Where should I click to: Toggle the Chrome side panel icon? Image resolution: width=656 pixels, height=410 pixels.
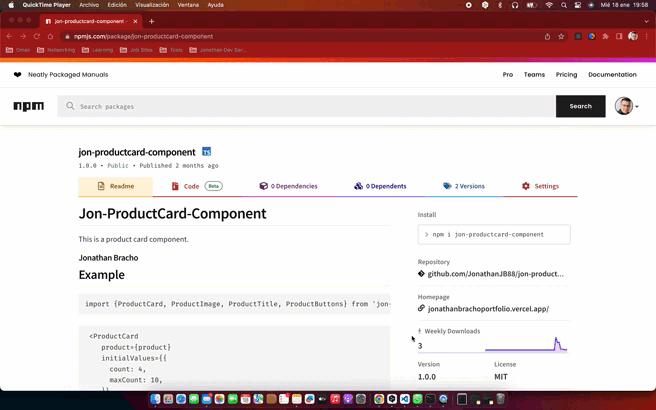[x=619, y=36]
